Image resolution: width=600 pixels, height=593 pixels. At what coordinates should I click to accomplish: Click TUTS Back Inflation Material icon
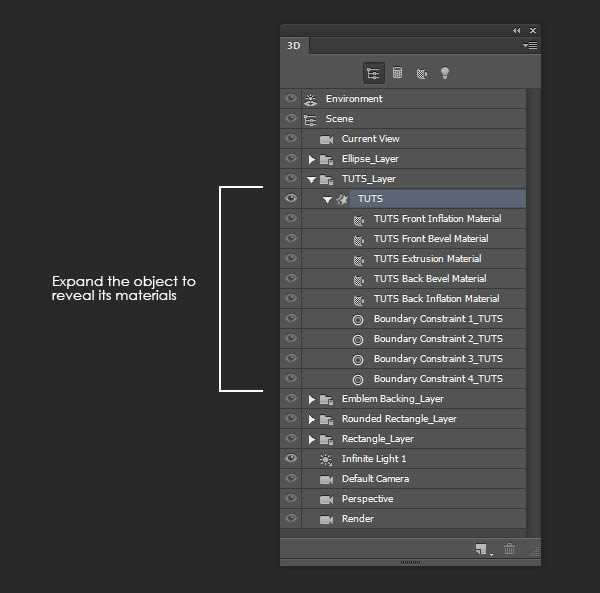click(x=359, y=300)
